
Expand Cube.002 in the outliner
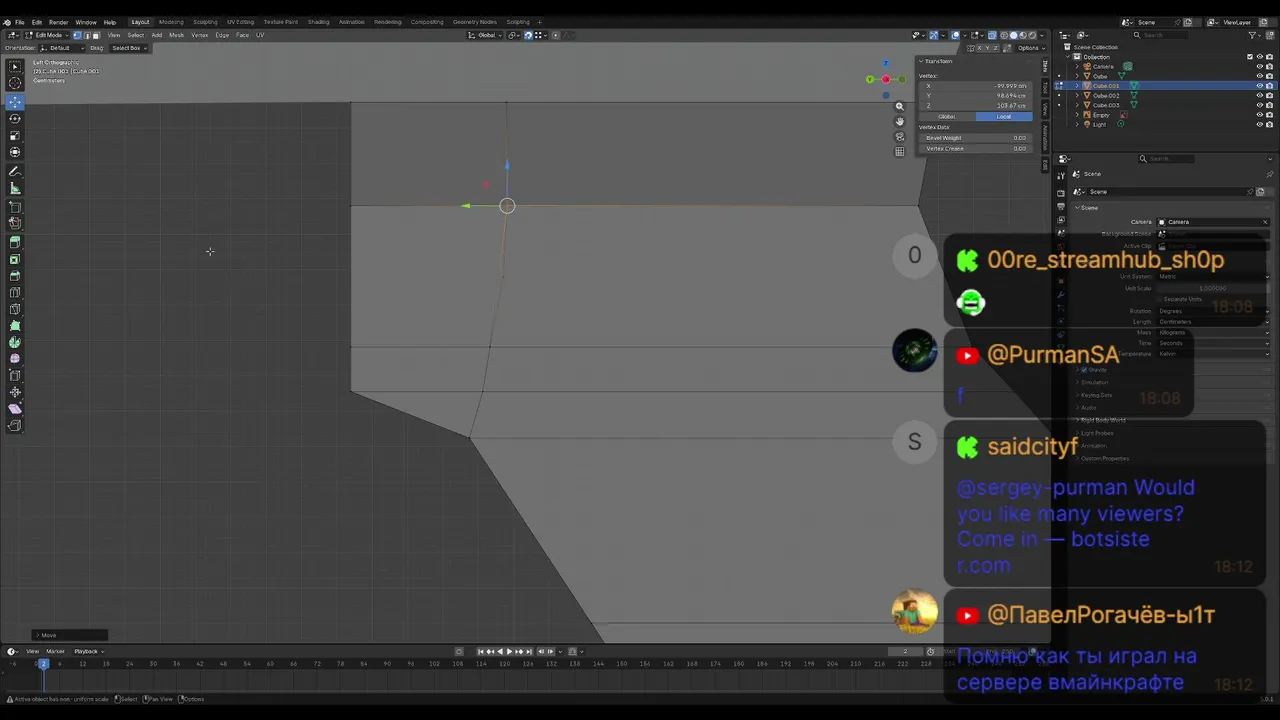pyautogui.click(x=1077, y=96)
